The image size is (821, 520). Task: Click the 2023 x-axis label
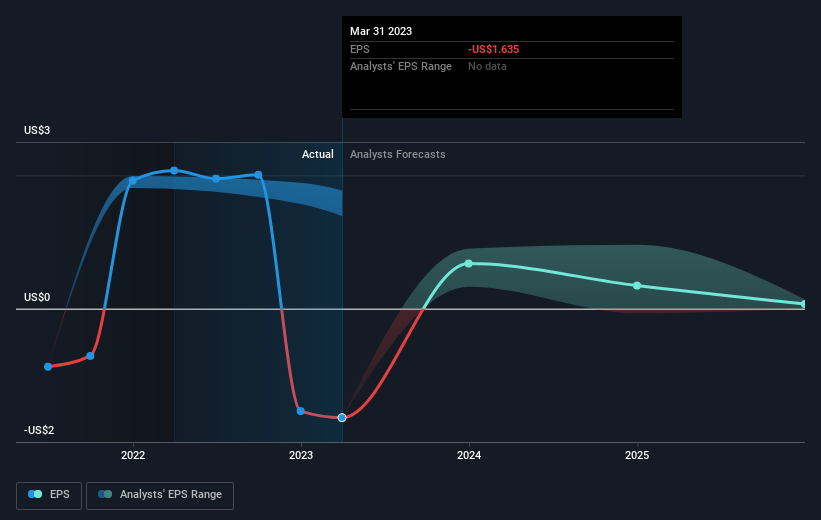coord(301,455)
